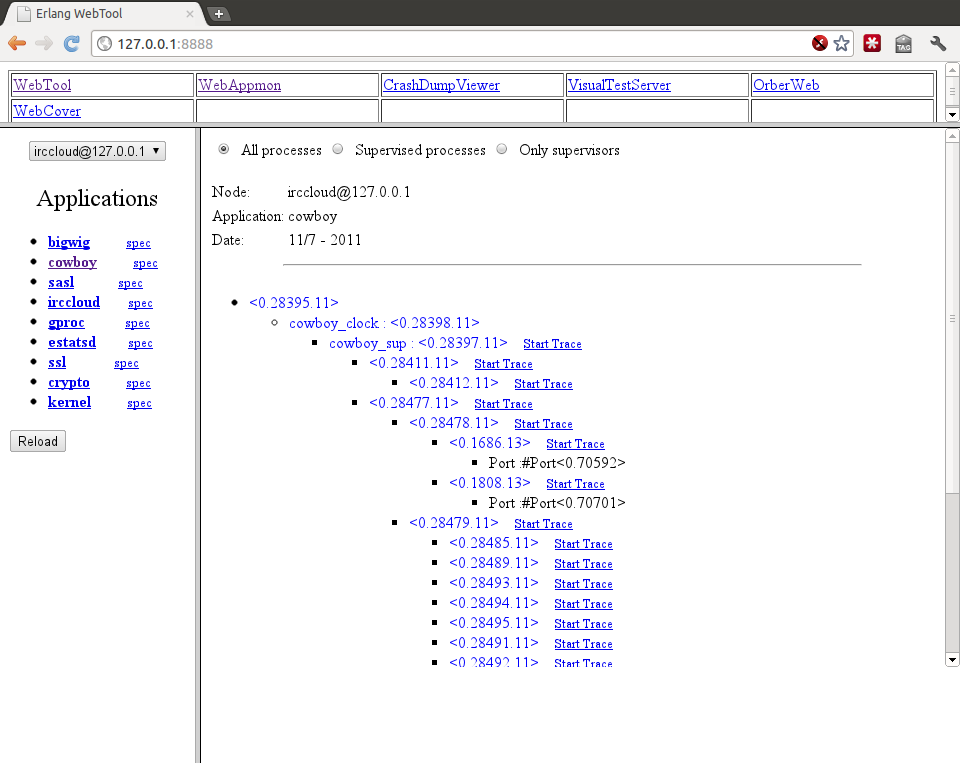Open the ssl application

click(x=57, y=362)
